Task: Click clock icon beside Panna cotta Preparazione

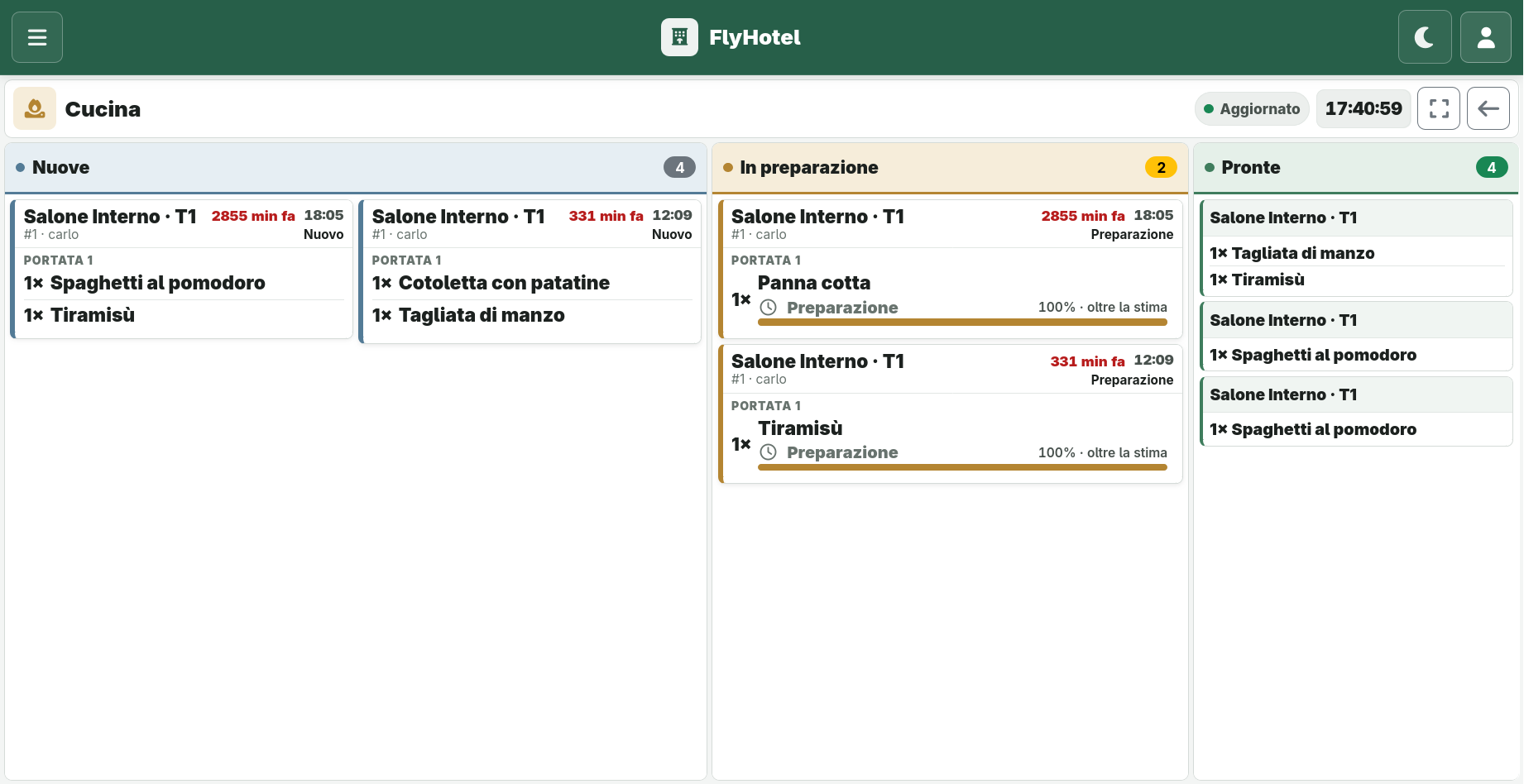Action: (x=769, y=308)
